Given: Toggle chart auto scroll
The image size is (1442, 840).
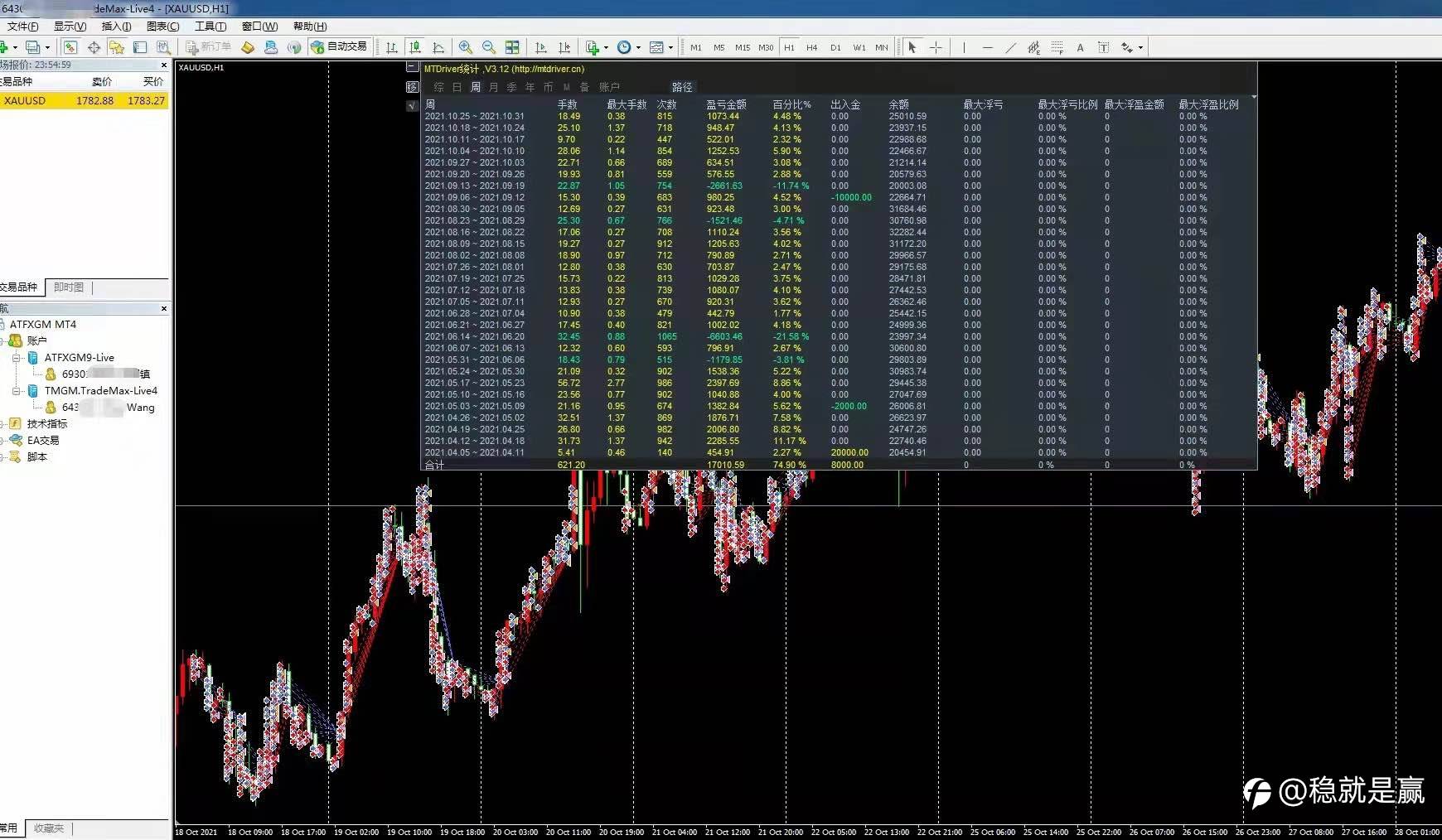Looking at the screenshot, I should coord(541,47).
